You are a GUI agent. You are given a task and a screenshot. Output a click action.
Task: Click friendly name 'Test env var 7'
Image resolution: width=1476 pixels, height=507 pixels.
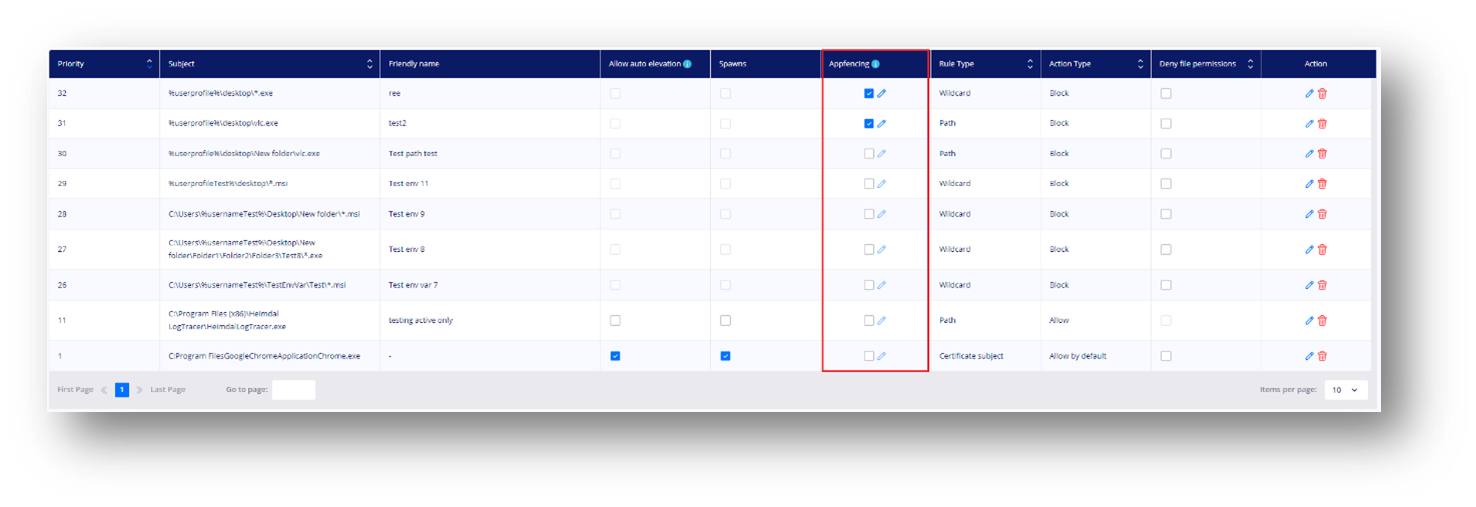(x=414, y=285)
